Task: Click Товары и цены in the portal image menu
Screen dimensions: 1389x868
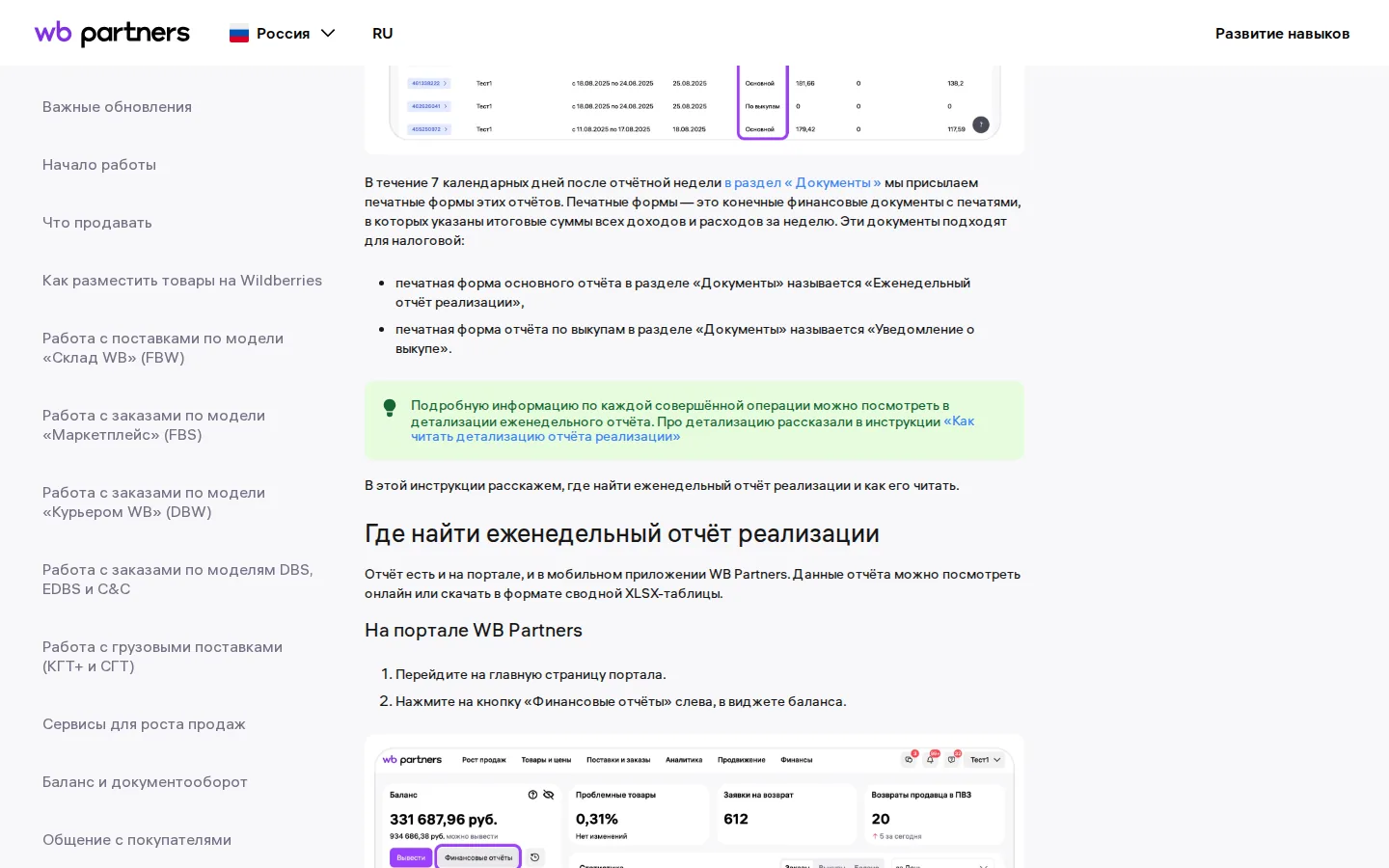Action: [x=546, y=760]
